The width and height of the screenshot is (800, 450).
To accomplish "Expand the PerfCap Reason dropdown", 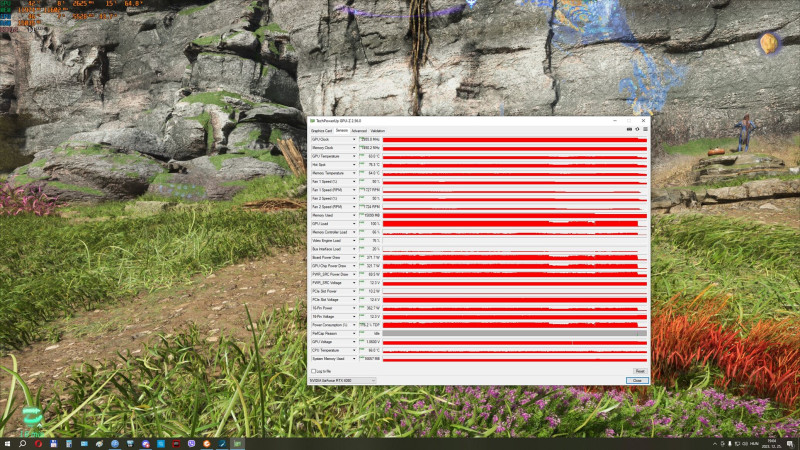I will pyautogui.click(x=354, y=334).
